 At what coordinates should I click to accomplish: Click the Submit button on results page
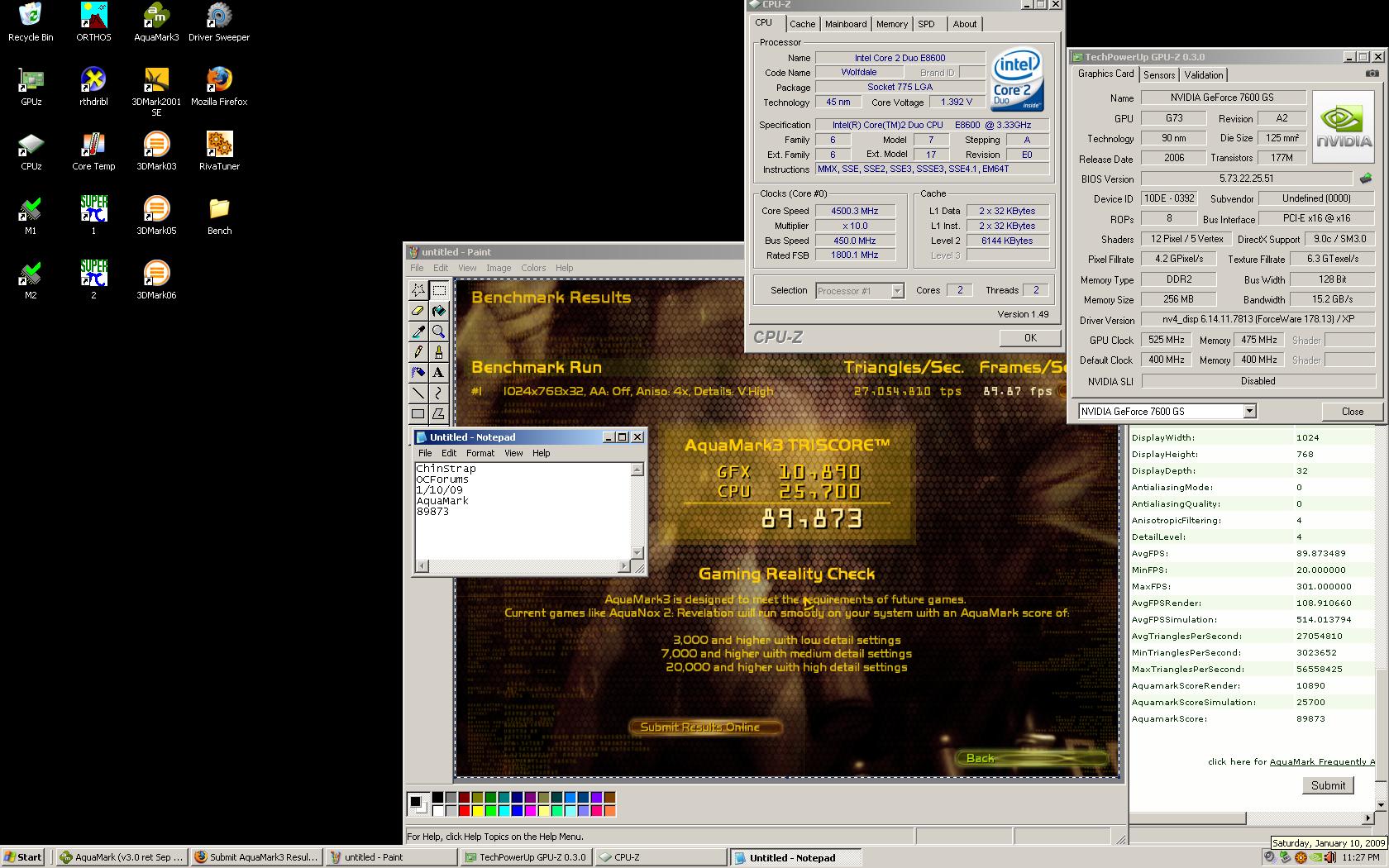(1328, 785)
